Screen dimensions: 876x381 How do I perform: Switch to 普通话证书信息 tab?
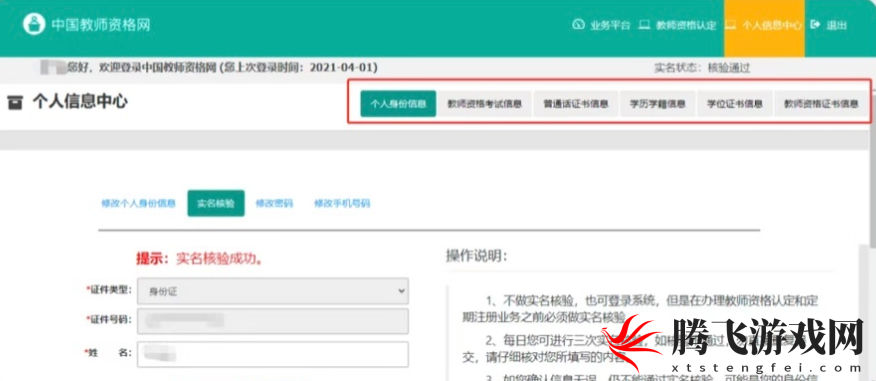576,104
